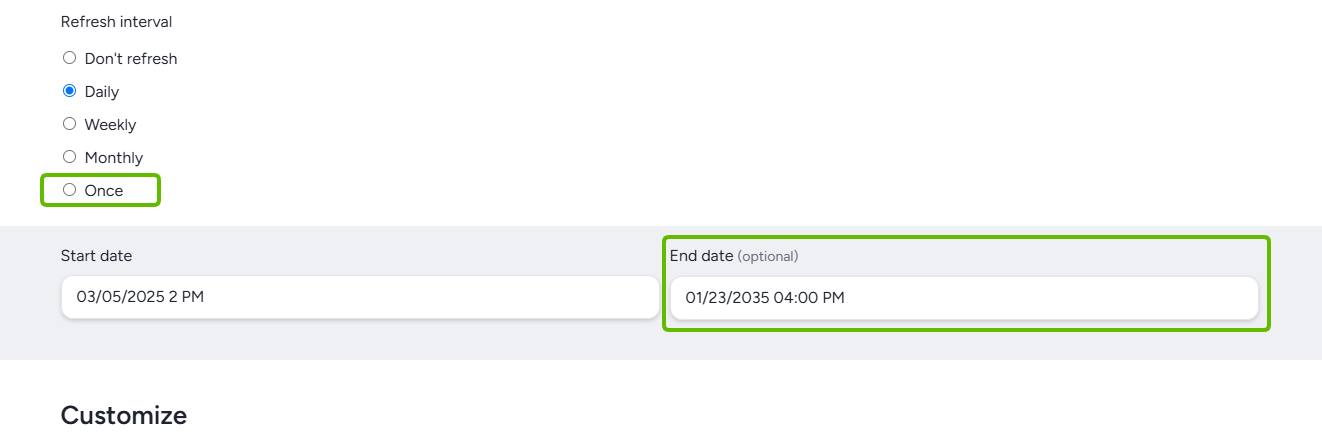Screen dimensions: 1322x446
Task: Select the "Don't refresh" radio button
Action: tap(69, 58)
